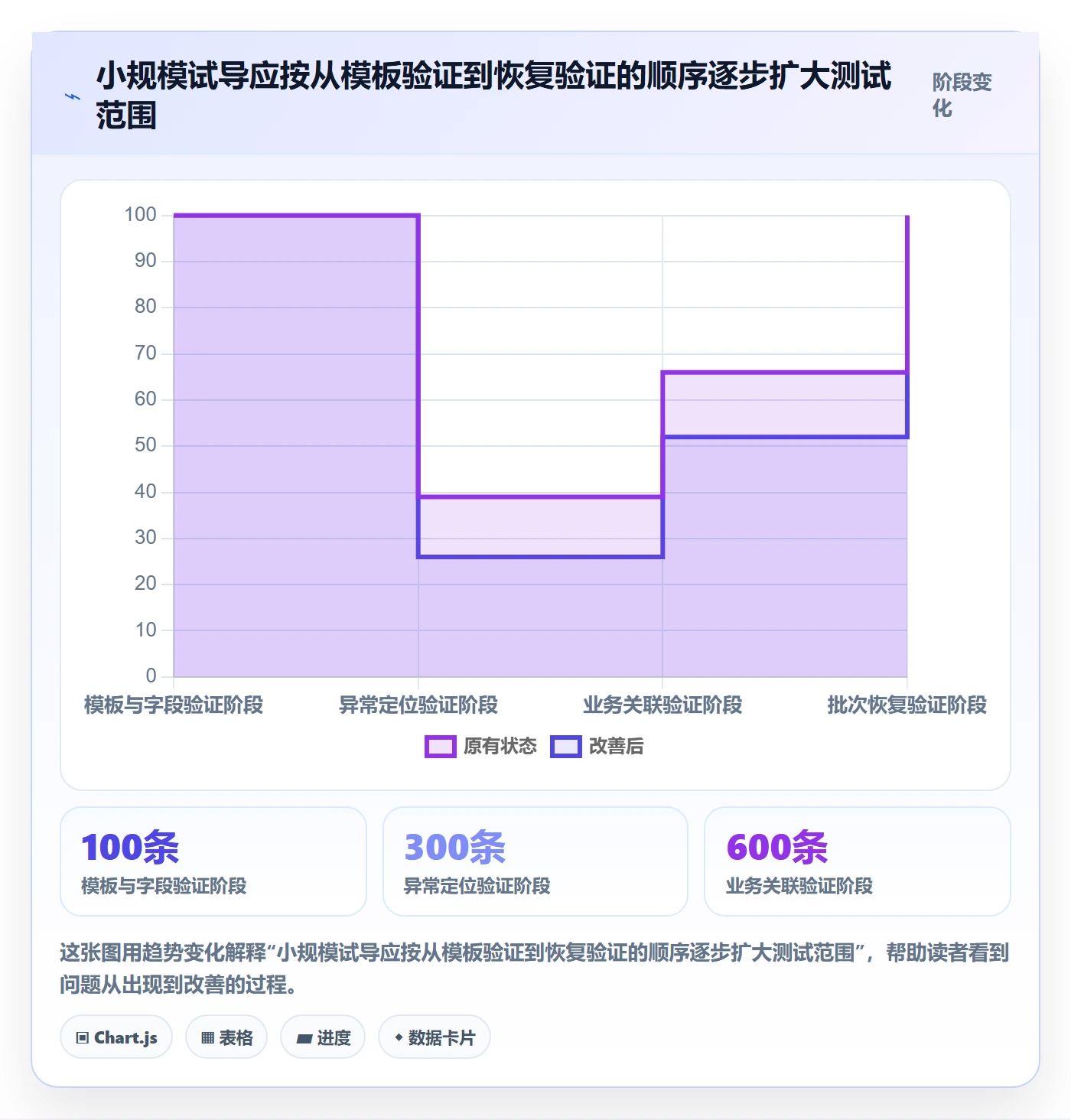
Task: Click the indigo 改善后 legend swatch
Action: (x=566, y=747)
